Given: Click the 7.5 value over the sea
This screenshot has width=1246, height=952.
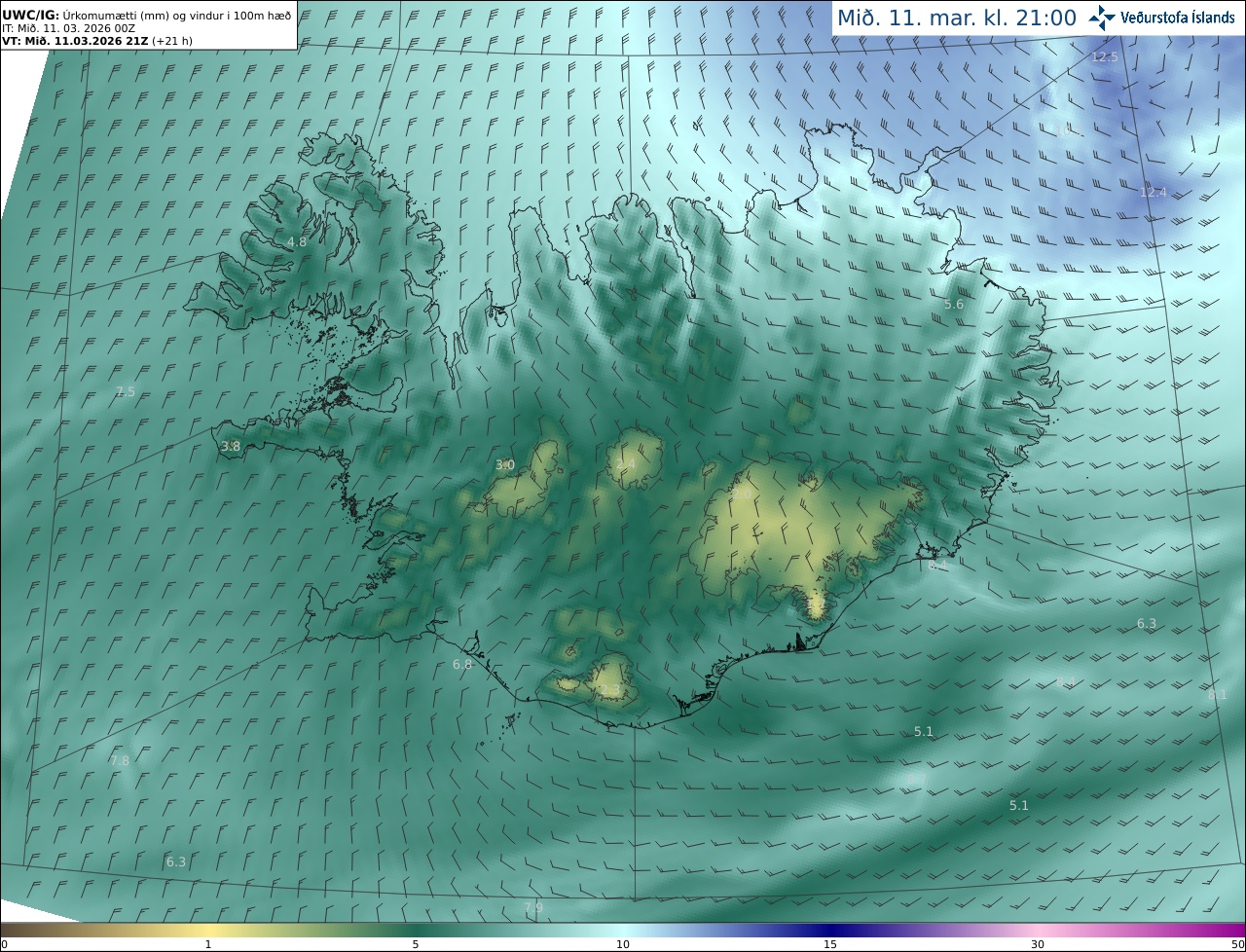Looking at the screenshot, I should point(126,392).
